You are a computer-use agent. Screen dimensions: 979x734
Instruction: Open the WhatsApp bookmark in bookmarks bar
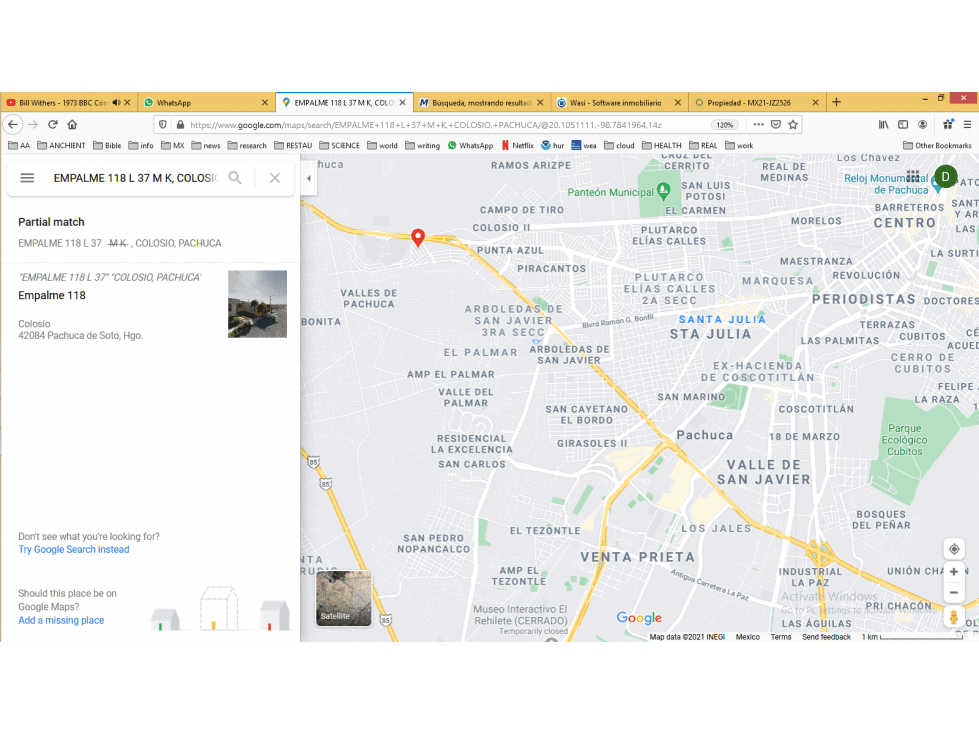tap(470, 145)
